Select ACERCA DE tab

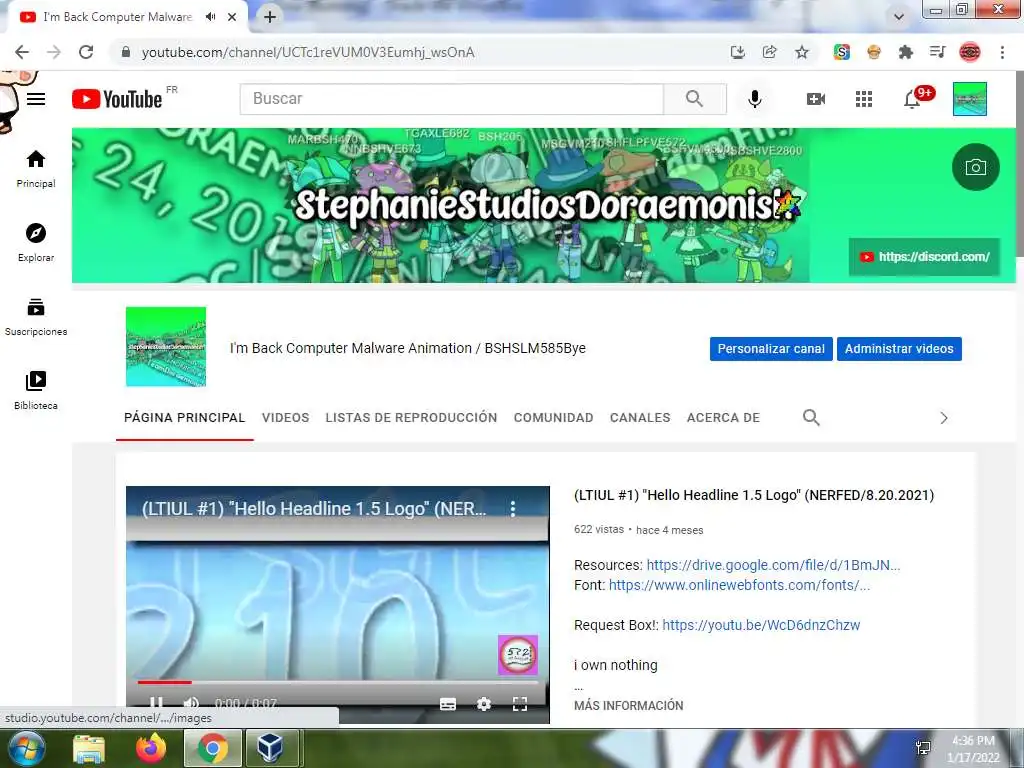point(723,417)
